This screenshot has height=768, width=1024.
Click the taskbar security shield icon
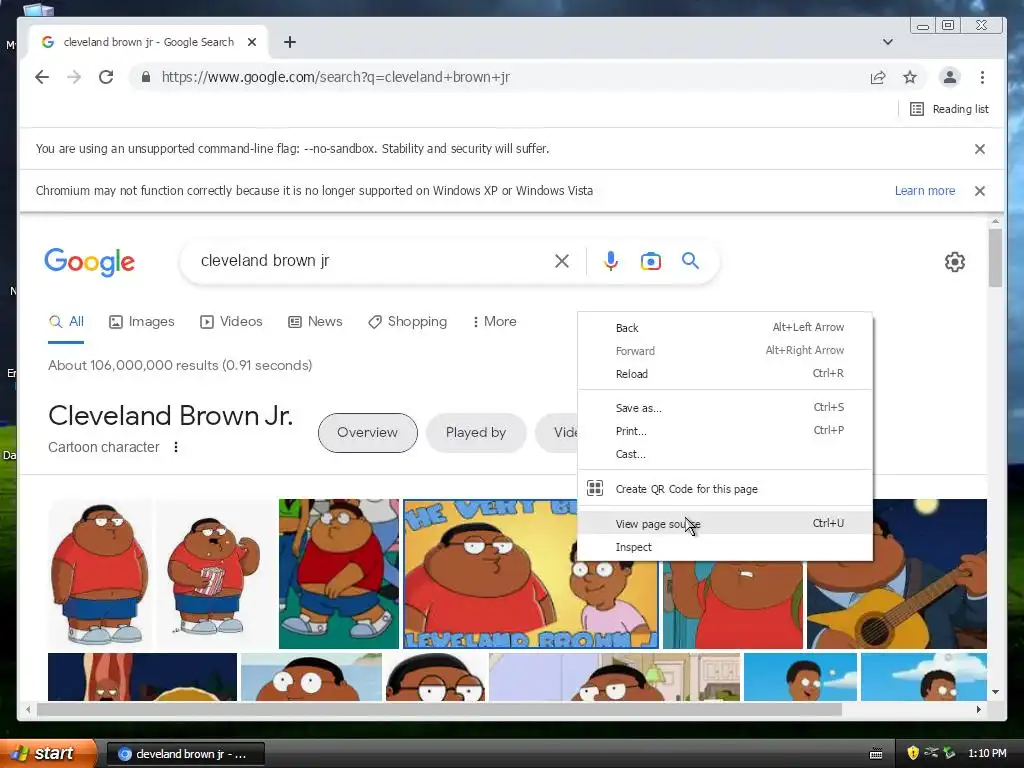(x=913, y=753)
